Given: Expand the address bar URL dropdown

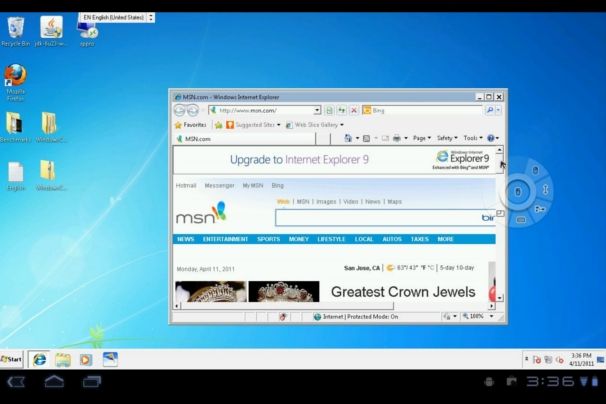Looking at the screenshot, I should pos(317,110).
